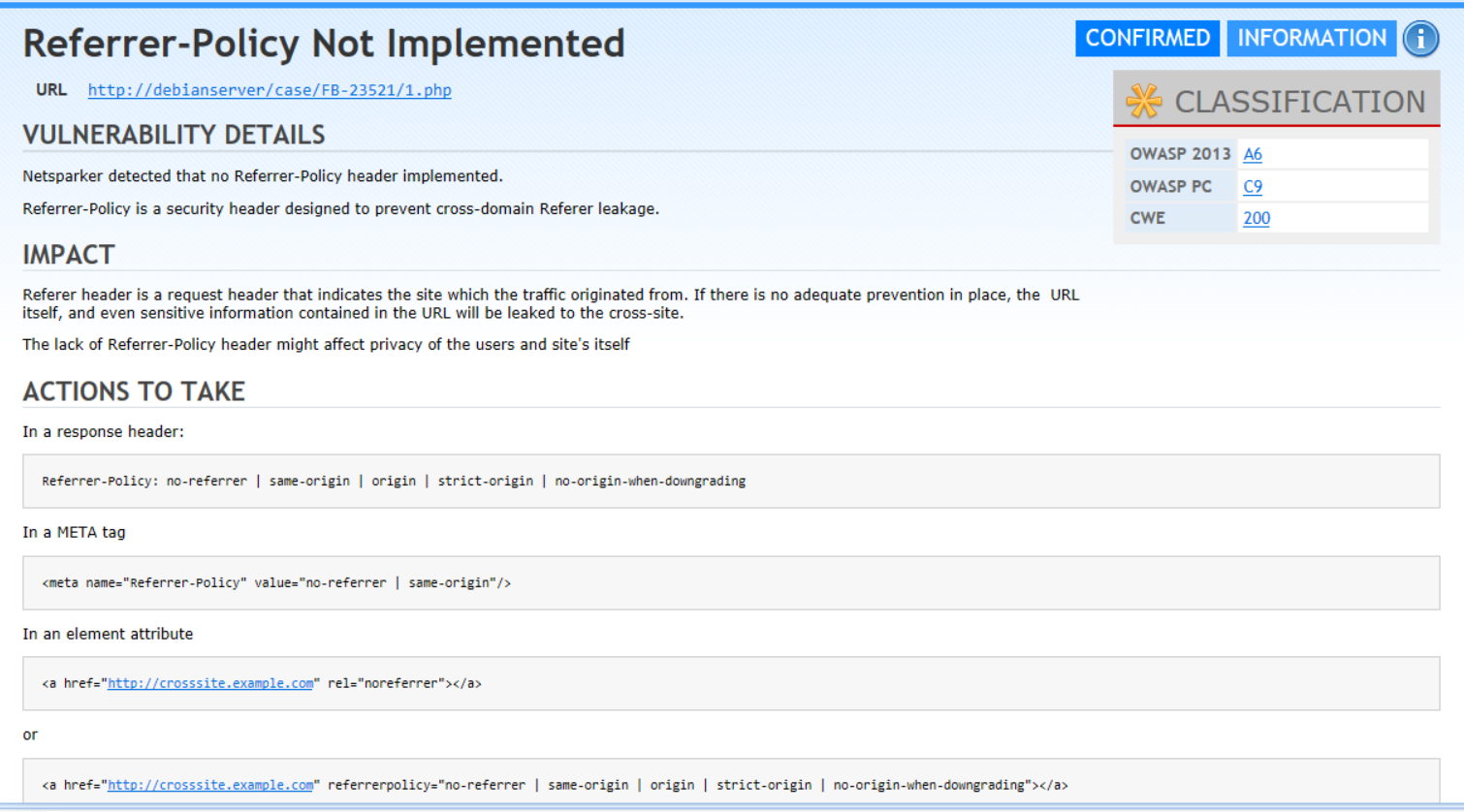Open the CWE 200 reference link

click(1256, 218)
